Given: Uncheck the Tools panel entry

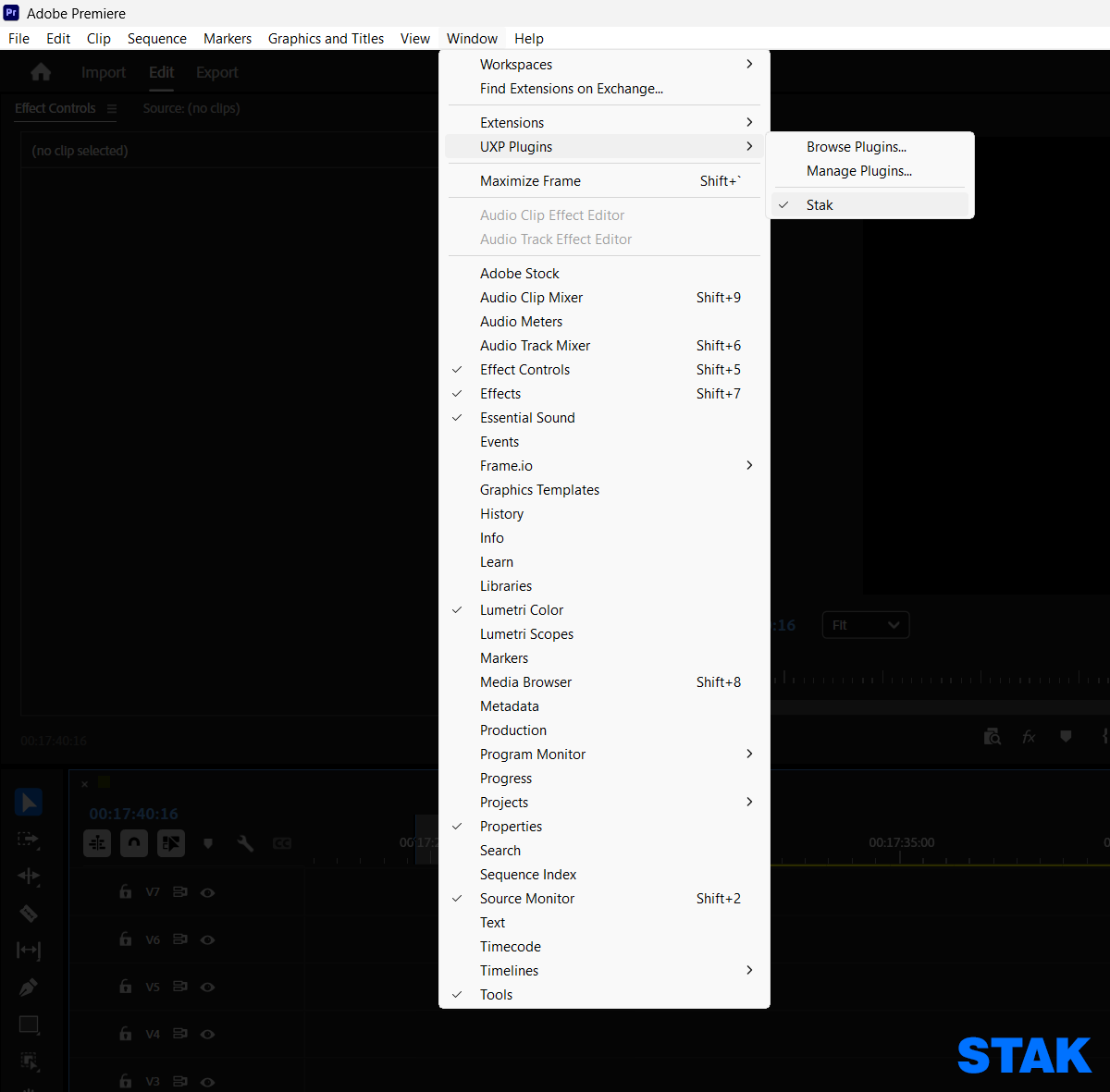Looking at the screenshot, I should 604,995.
